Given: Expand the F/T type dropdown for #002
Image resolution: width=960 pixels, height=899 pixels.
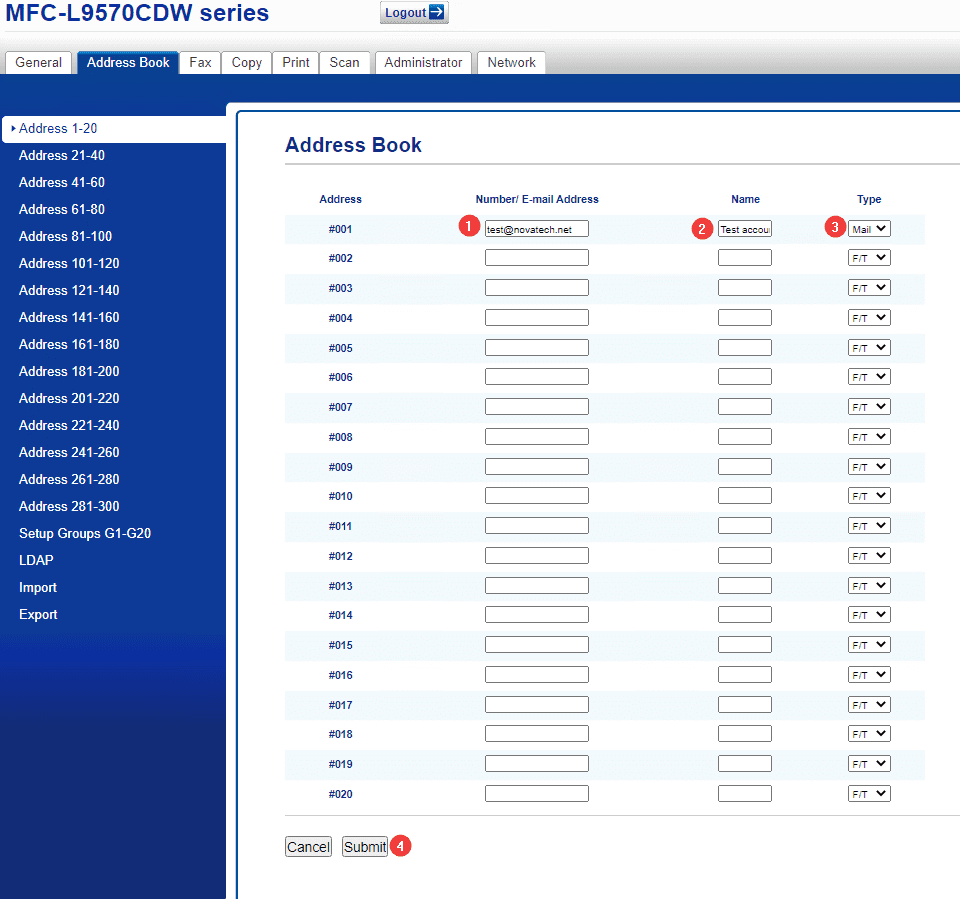Looking at the screenshot, I should 869,258.
